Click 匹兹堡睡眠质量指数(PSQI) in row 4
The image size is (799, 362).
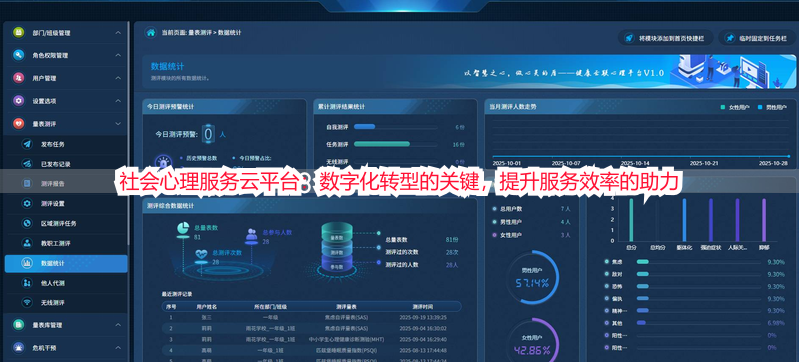[x=346, y=350]
